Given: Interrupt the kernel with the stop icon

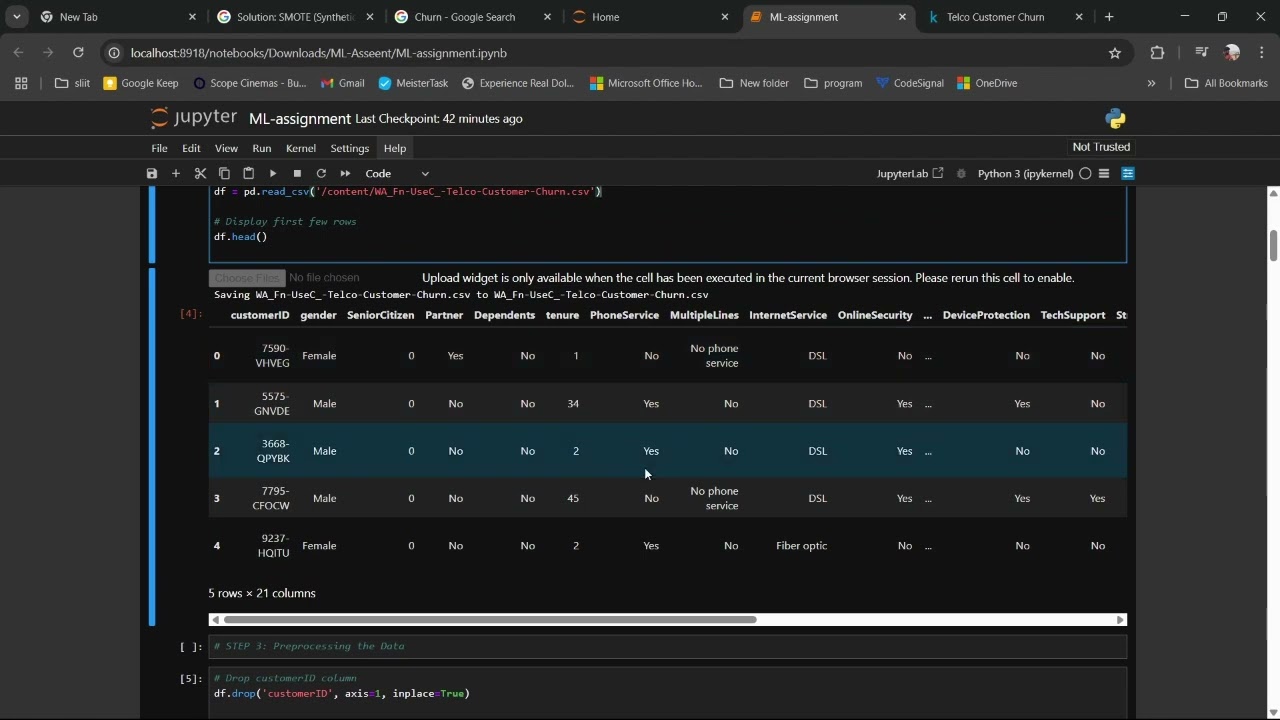Looking at the screenshot, I should pos(297,174).
